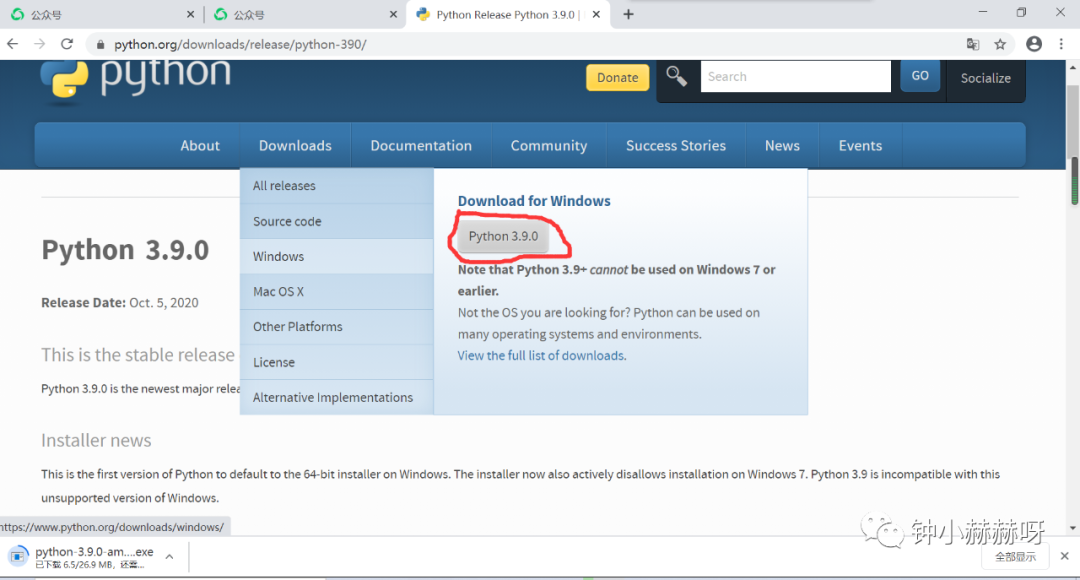Close the downloads bar
Image resolution: width=1080 pixels, height=580 pixels.
[x=1064, y=556]
